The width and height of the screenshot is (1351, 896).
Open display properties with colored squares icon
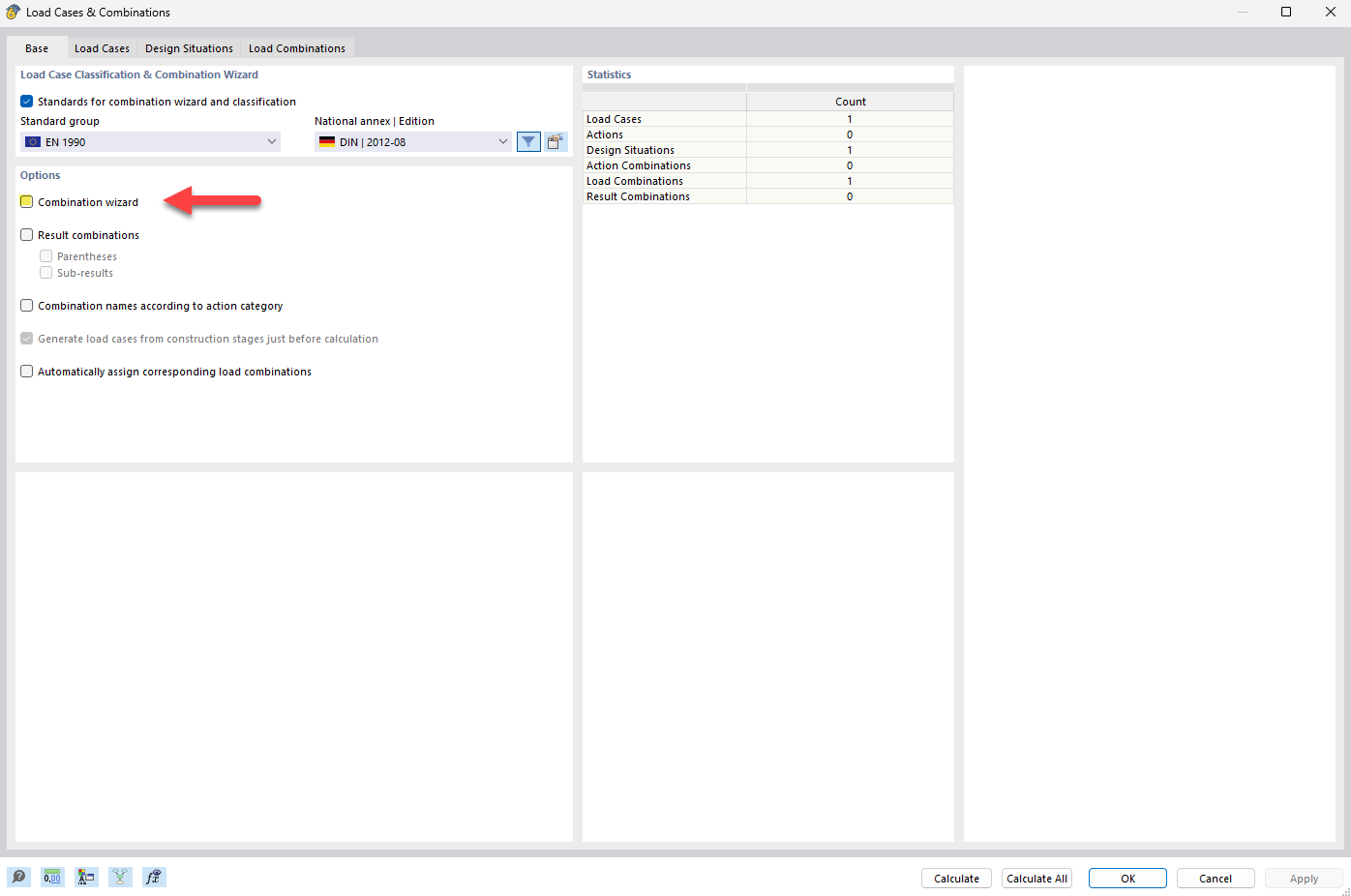pos(86,877)
